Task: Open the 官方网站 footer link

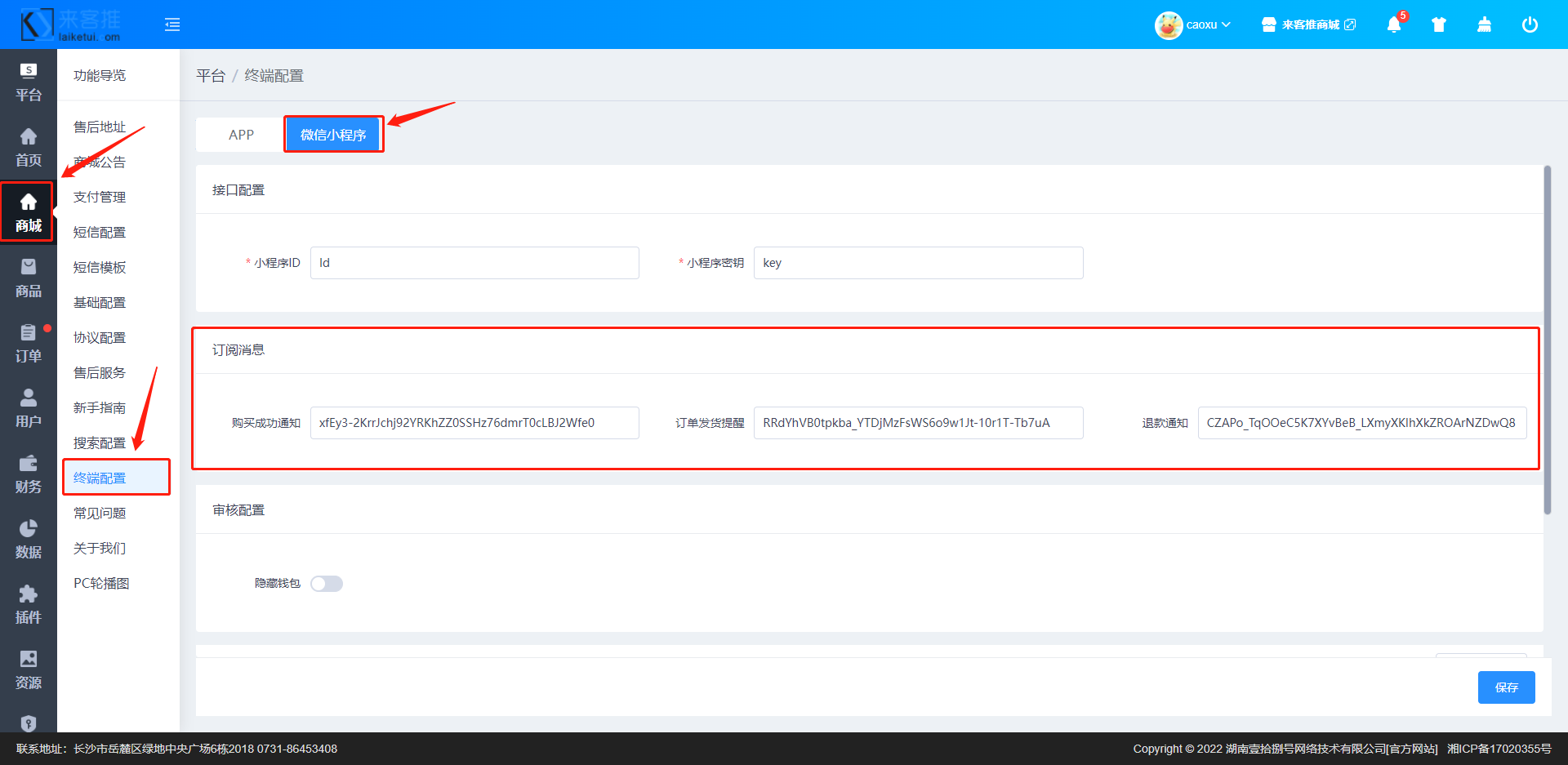Action: pyautogui.click(x=1412, y=749)
